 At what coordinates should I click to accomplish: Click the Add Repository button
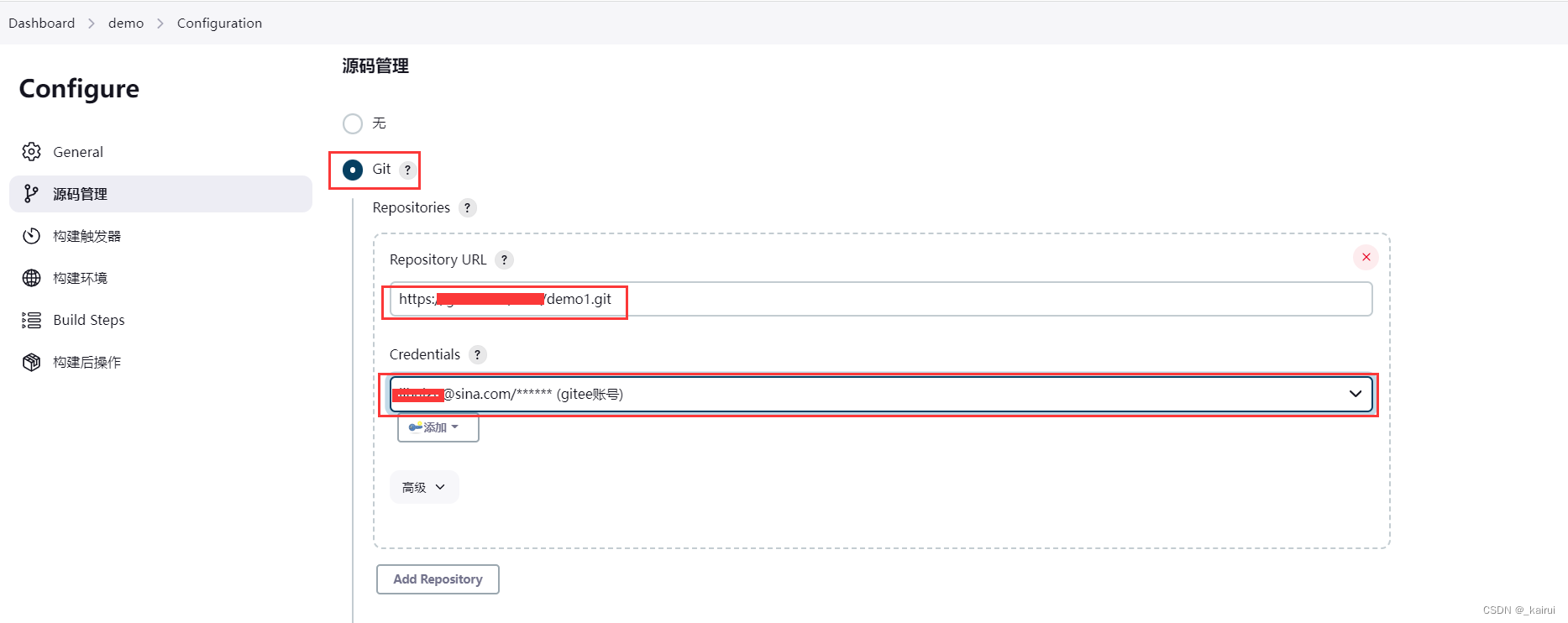[438, 579]
